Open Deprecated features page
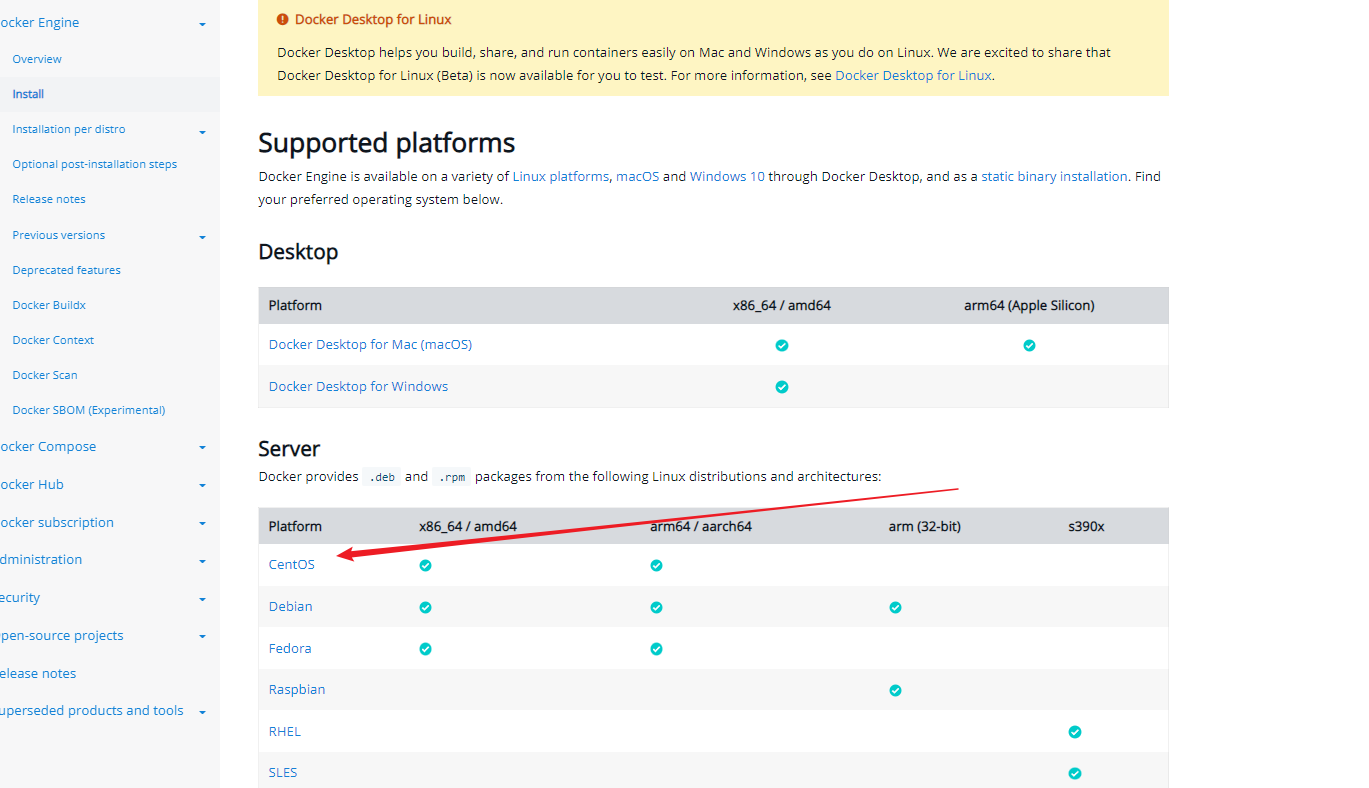The height and width of the screenshot is (788, 1369). [66, 270]
